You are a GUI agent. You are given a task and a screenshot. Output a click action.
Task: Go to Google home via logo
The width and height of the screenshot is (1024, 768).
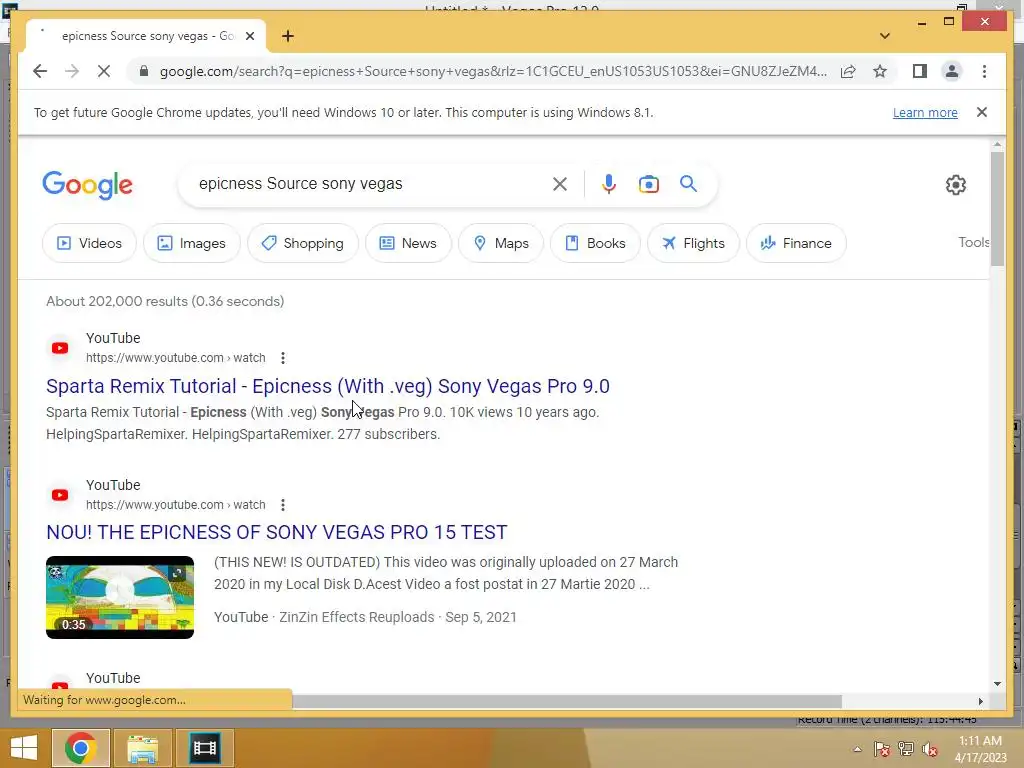(x=88, y=185)
